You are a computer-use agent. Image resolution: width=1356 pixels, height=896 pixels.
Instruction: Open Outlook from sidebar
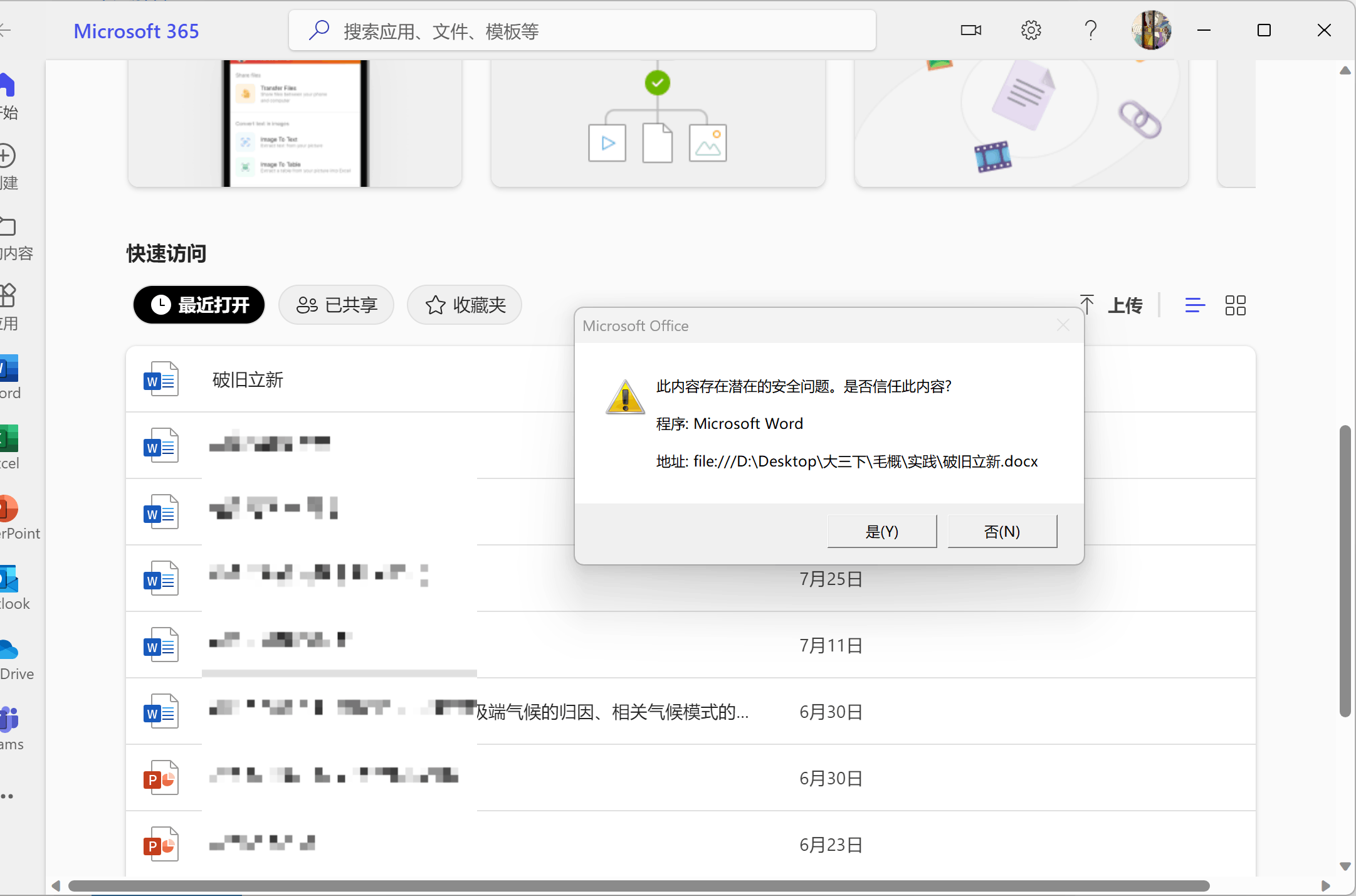[10, 580]
